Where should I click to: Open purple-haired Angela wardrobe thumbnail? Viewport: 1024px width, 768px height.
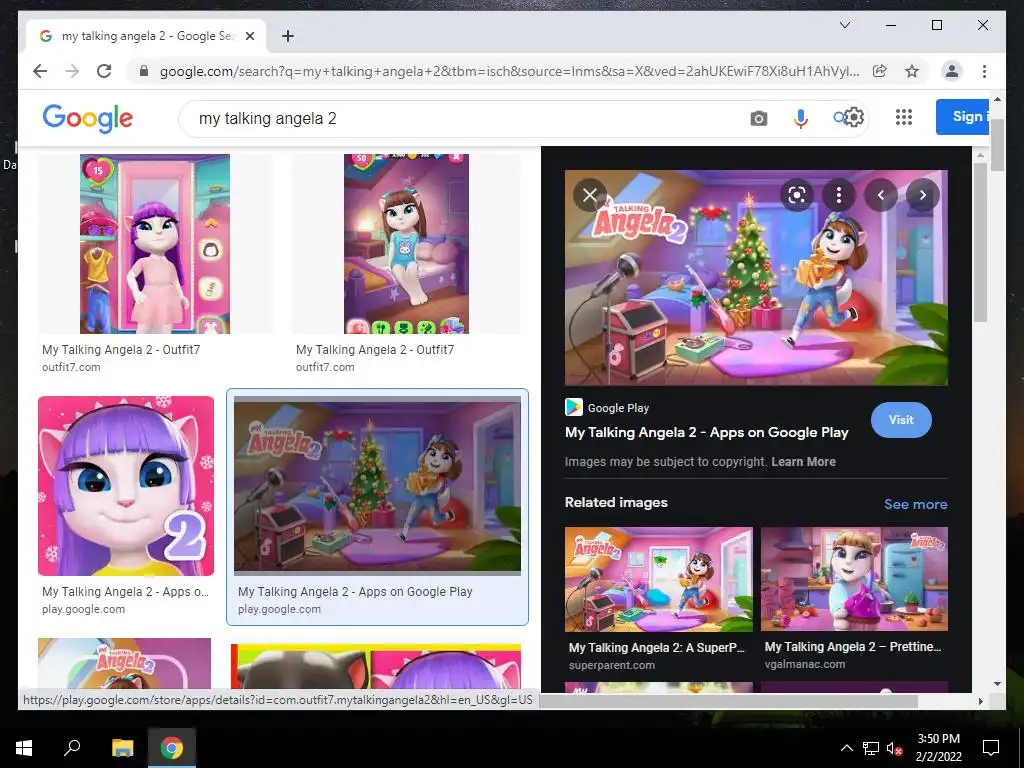155,244
